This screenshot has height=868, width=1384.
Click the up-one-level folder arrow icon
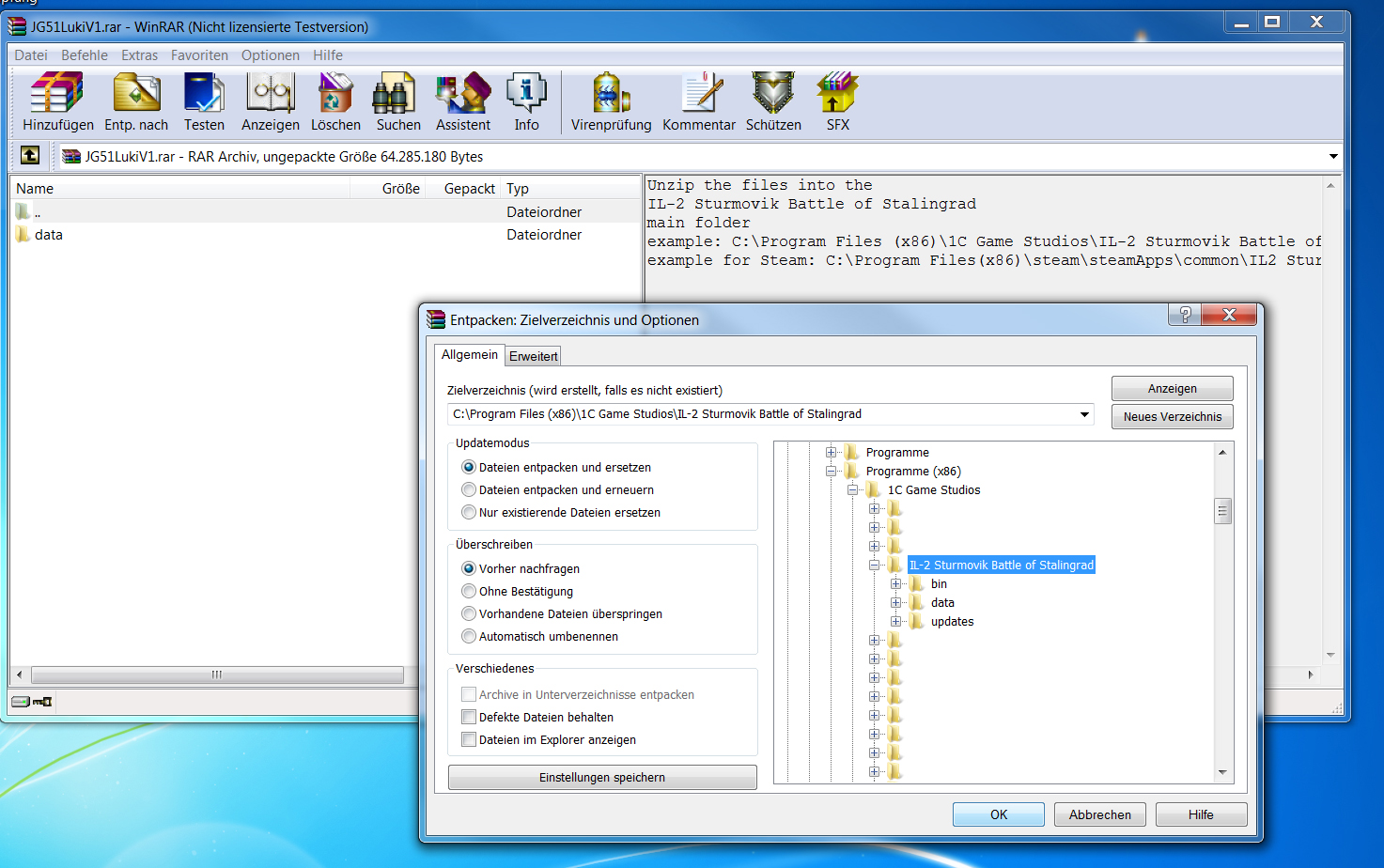pyautogui.click(x=30, y=155)
